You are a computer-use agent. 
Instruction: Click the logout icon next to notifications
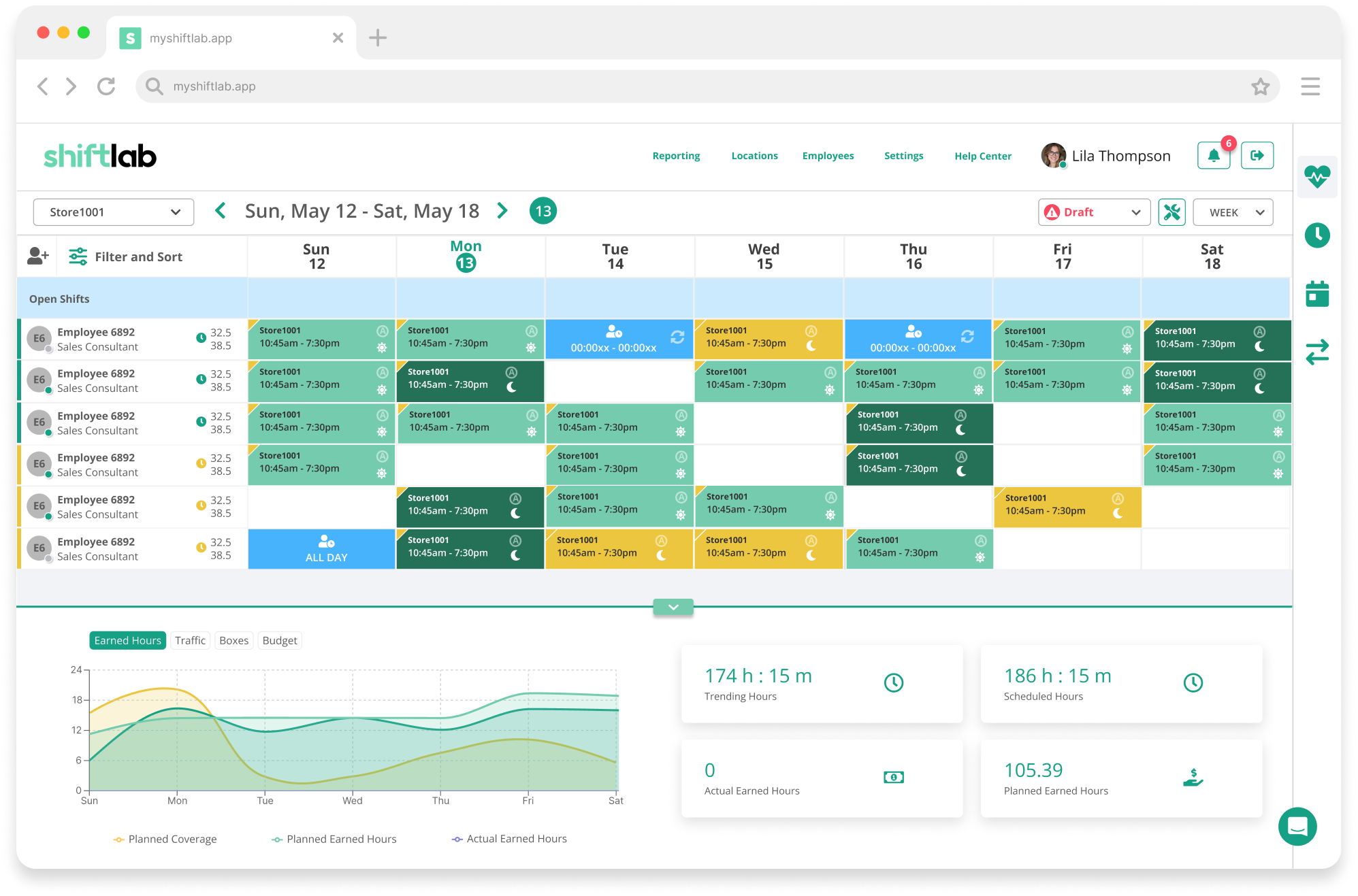pos(1257,155)
